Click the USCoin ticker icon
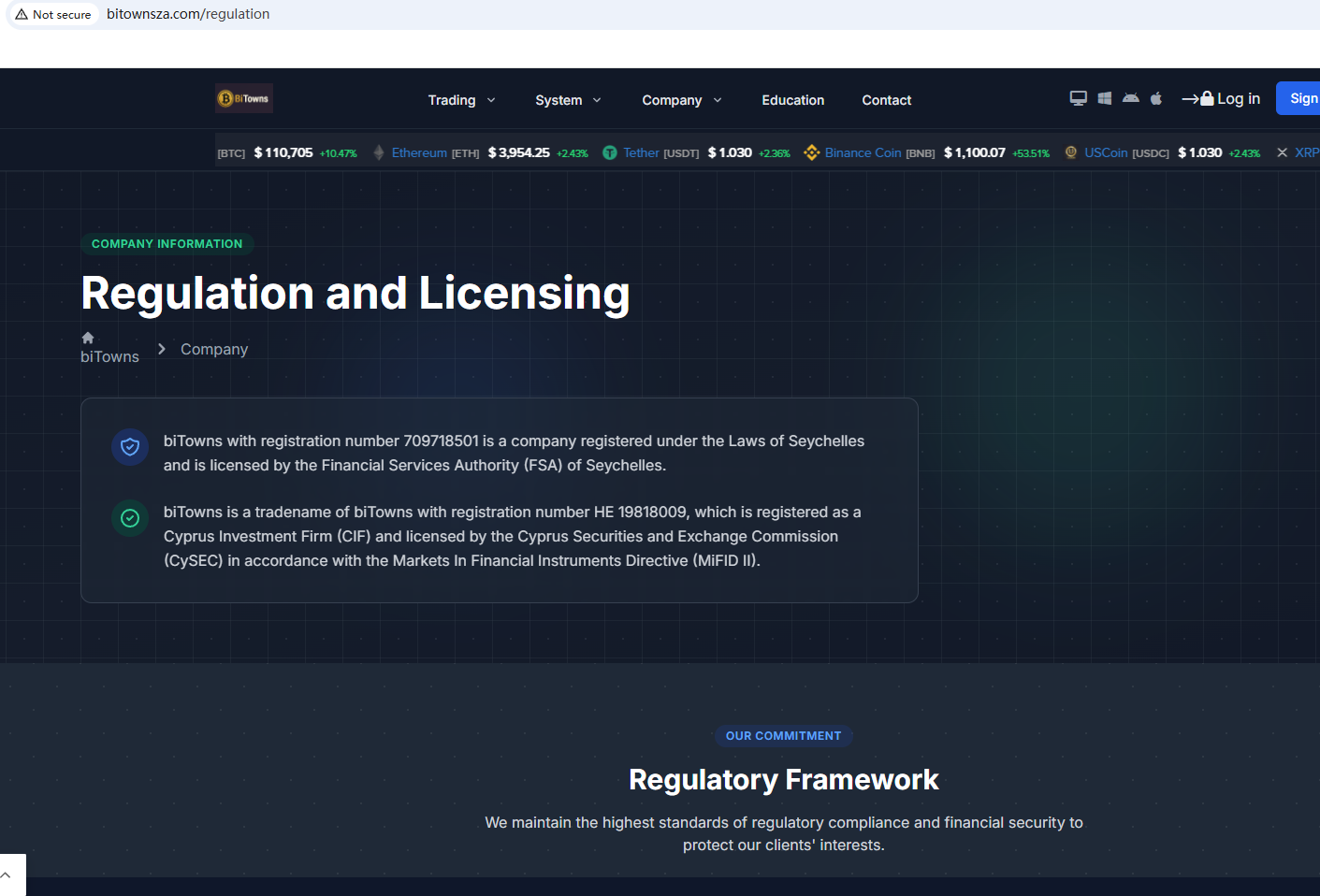This screenshot has width=1320, height=896. [x=1071, y=152]
